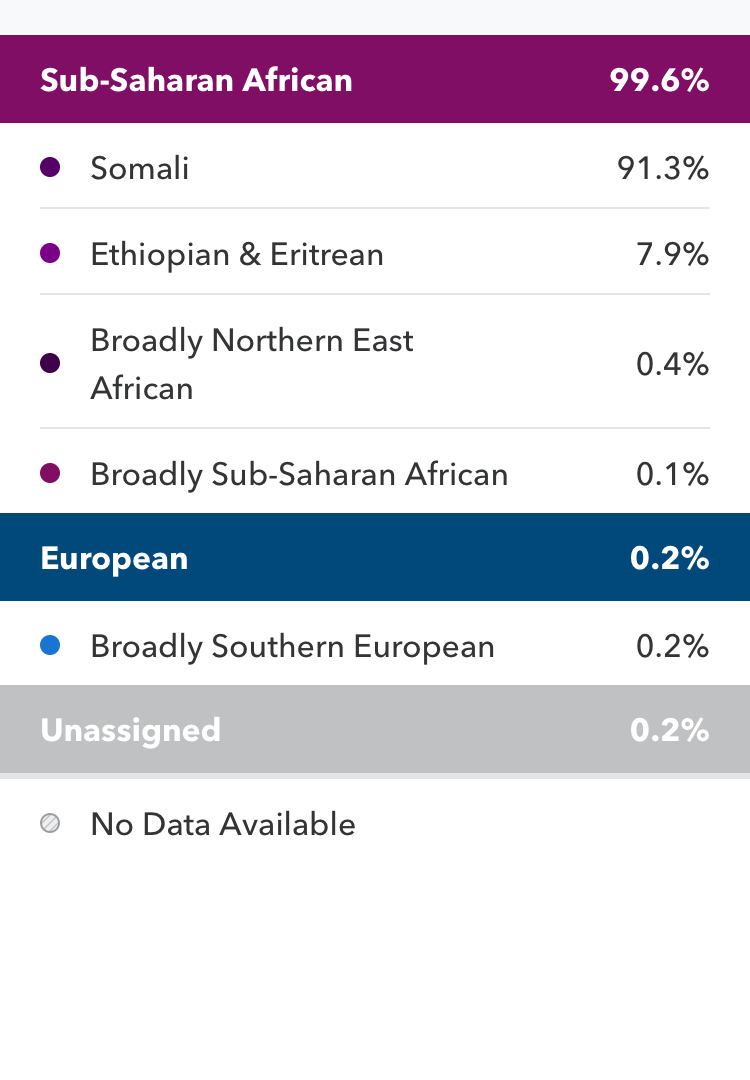Select Broadly Northern East African label
The height and width of the screenshot is (1080, 750).
pyautogui.click(x=251, y=364)
